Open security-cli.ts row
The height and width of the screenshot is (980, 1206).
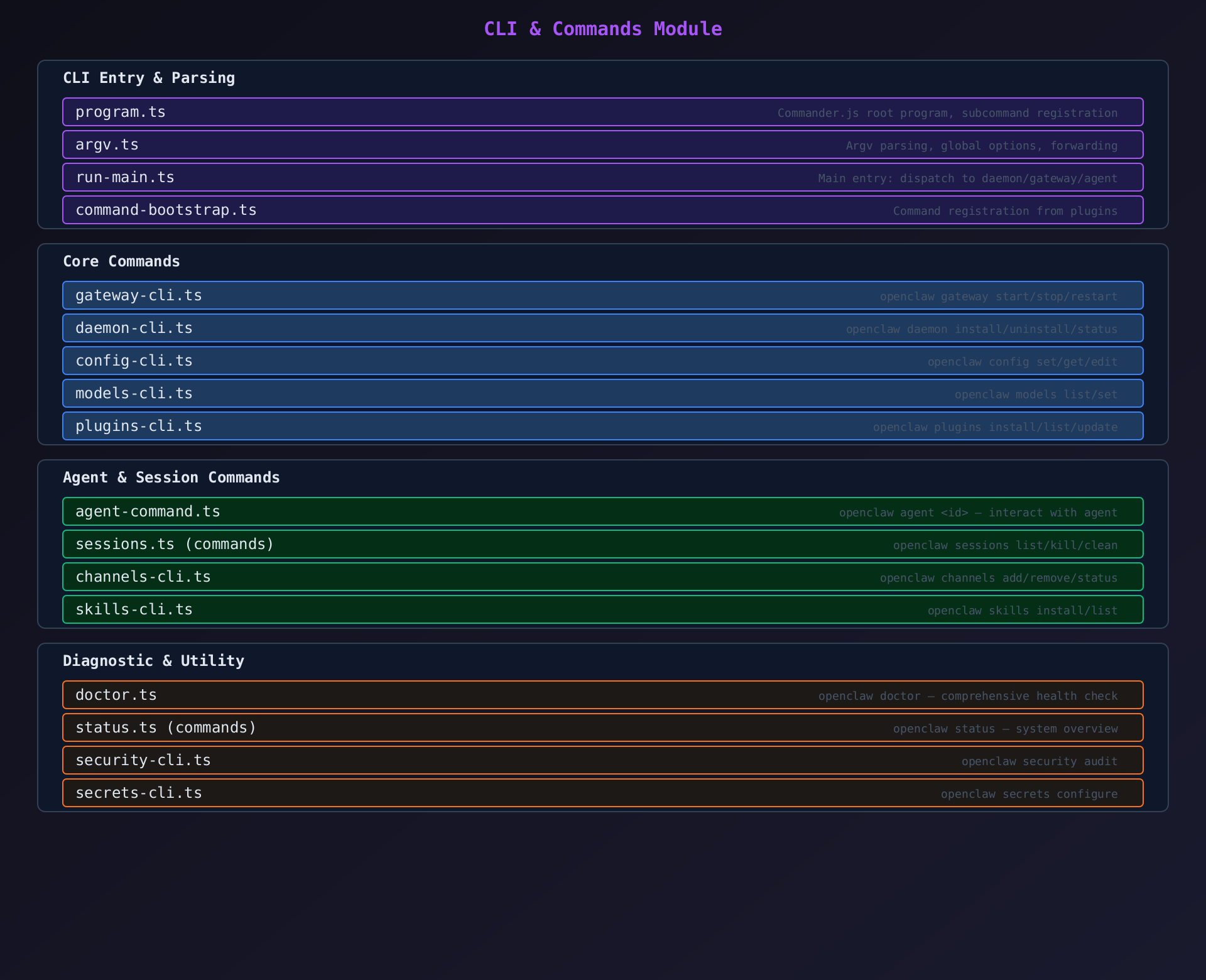[x=602, y=760]
